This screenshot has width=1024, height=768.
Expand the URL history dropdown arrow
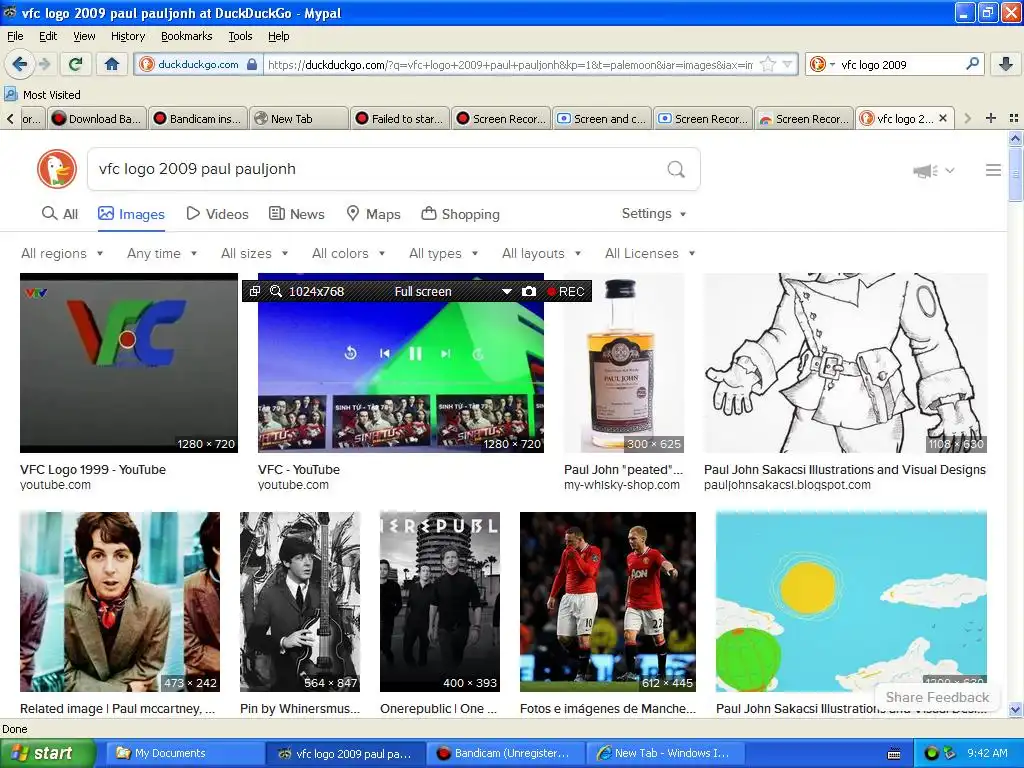click(787, 64)
